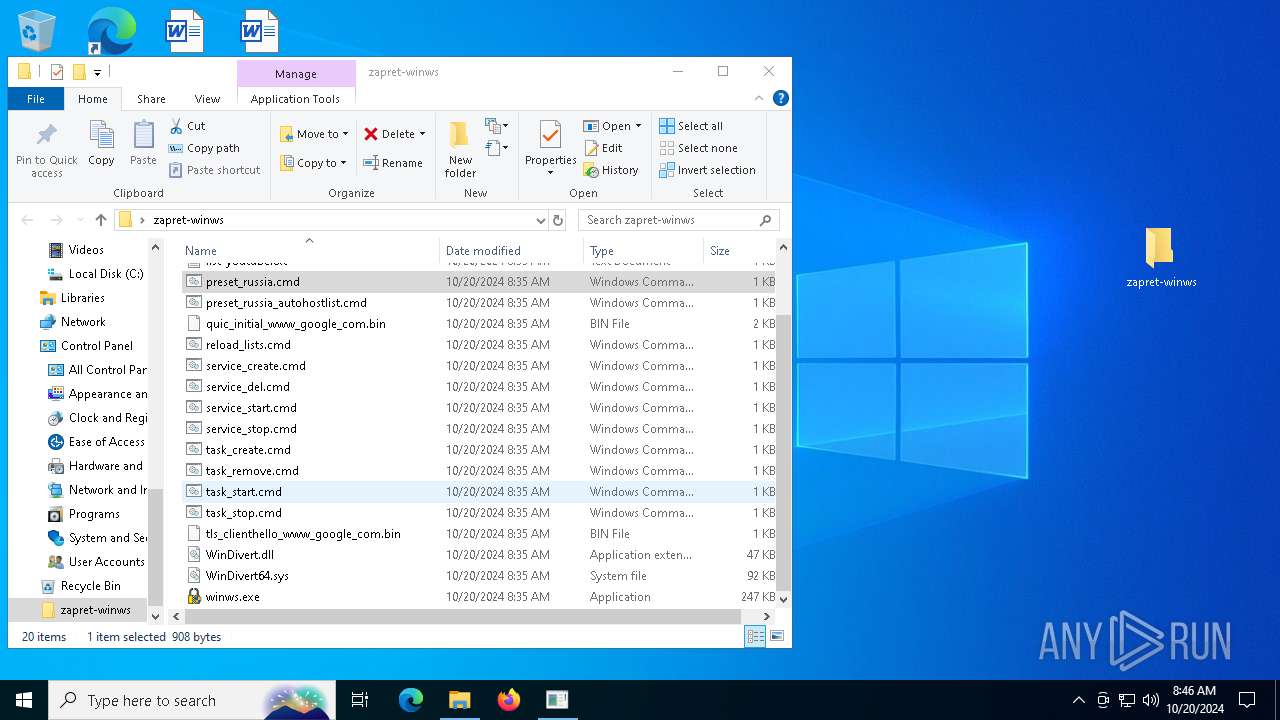Collapse the ribbon with chevron

pos(759,98)
